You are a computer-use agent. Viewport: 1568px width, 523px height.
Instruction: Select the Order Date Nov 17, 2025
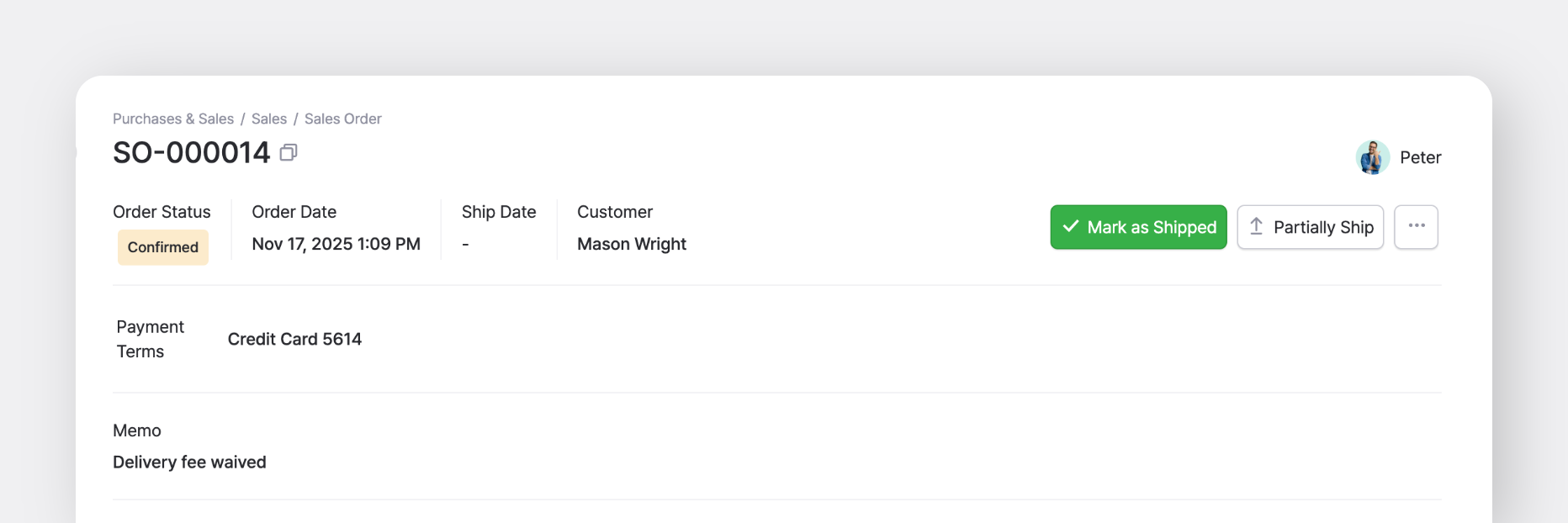(x=336, y=244)
